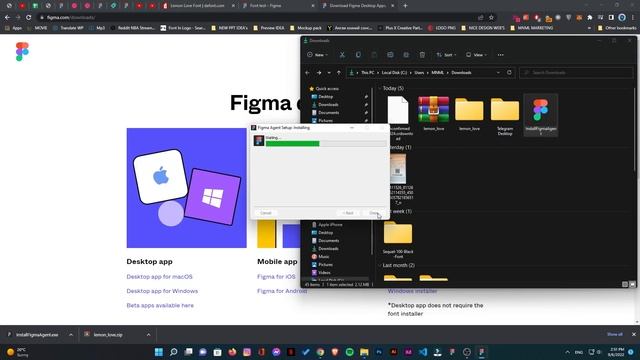
Task: Close the Chrome downloads bar
Action: (x=633, y=334)
